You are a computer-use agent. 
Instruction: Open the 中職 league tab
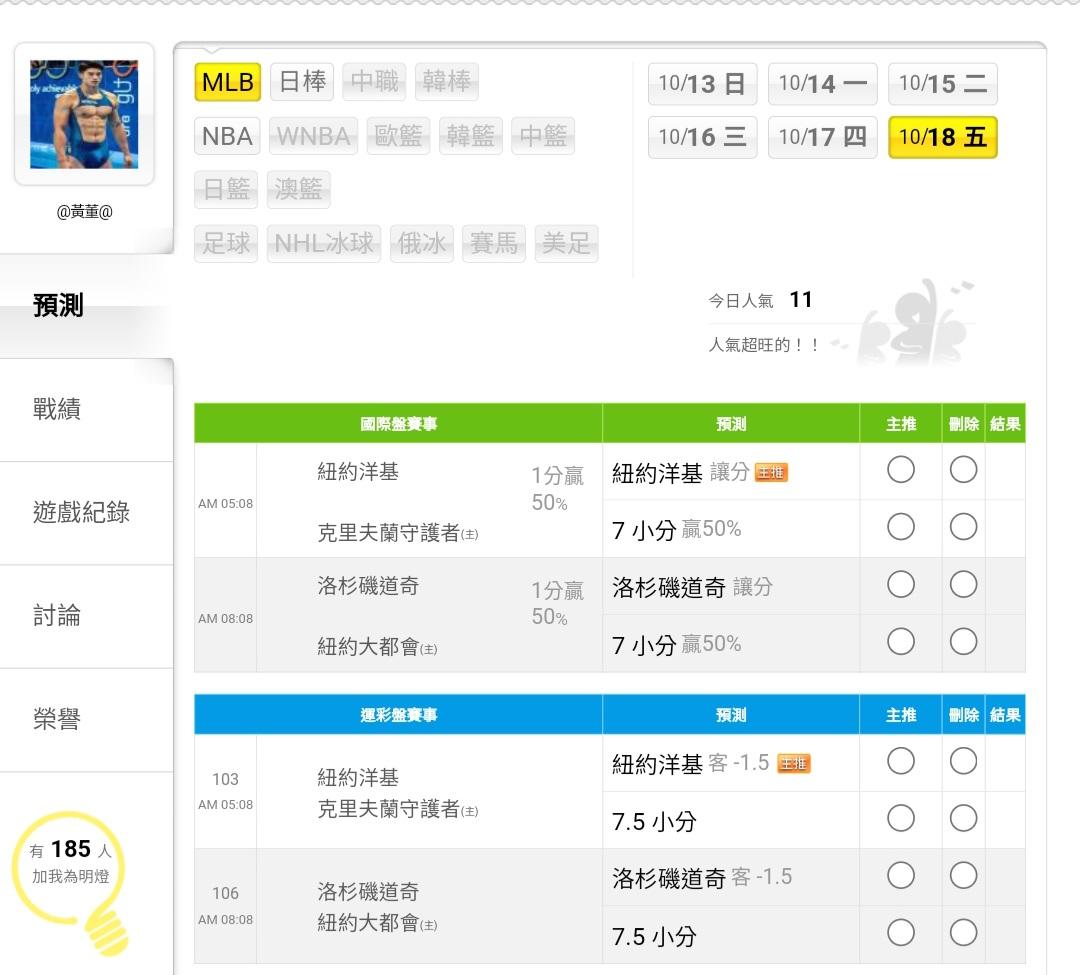(x=375, y=82)
